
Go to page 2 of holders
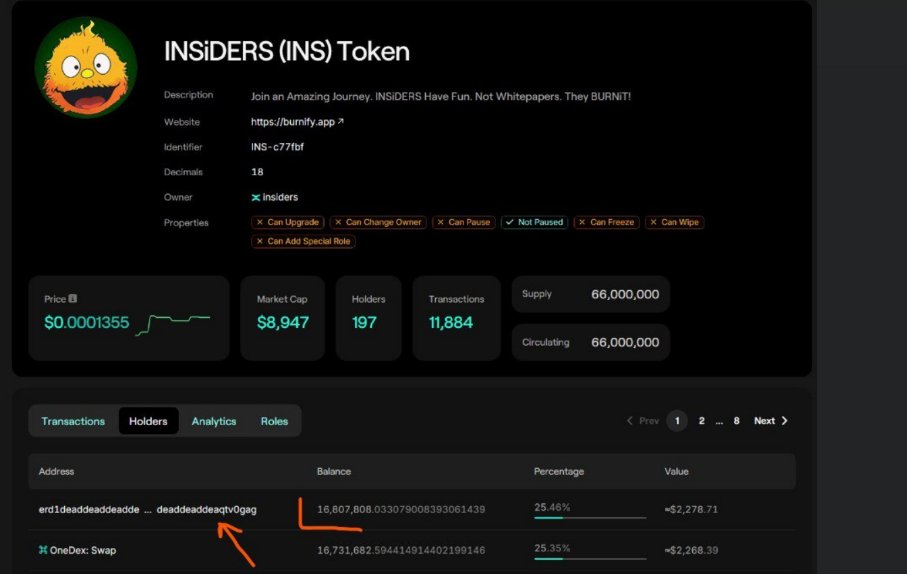tap(702, 421)
